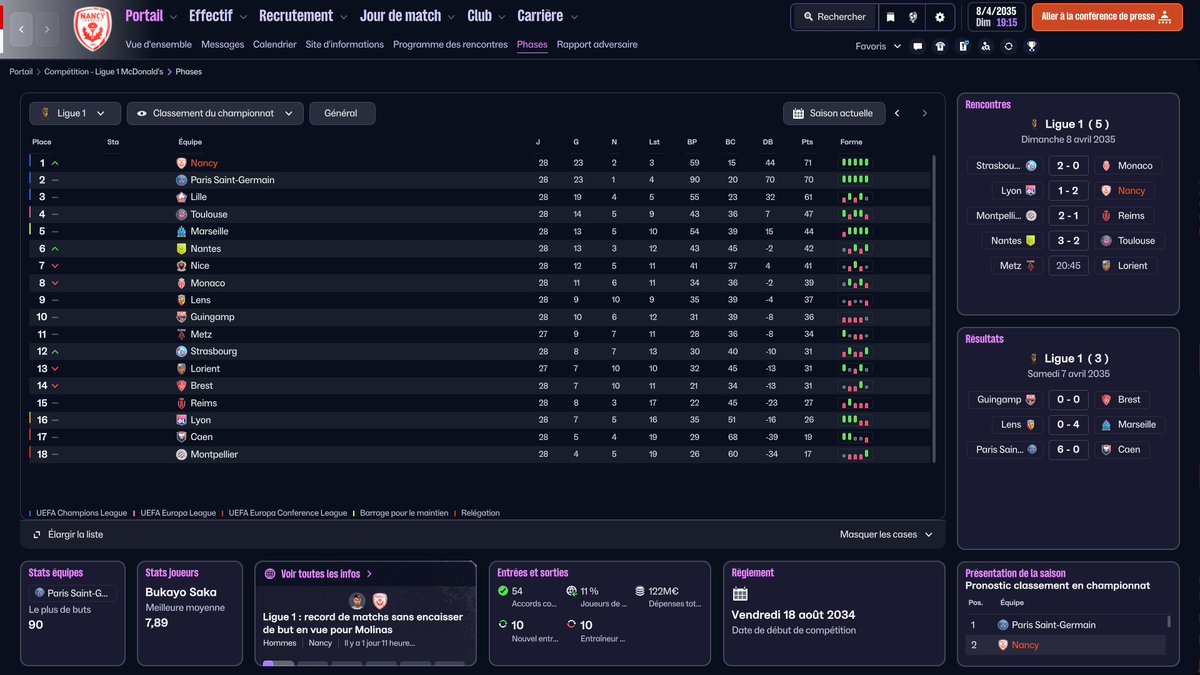Viewport: 1200px width, 675px height.
Task: Click the Élargir la liste link
Action: pos(75,534)
